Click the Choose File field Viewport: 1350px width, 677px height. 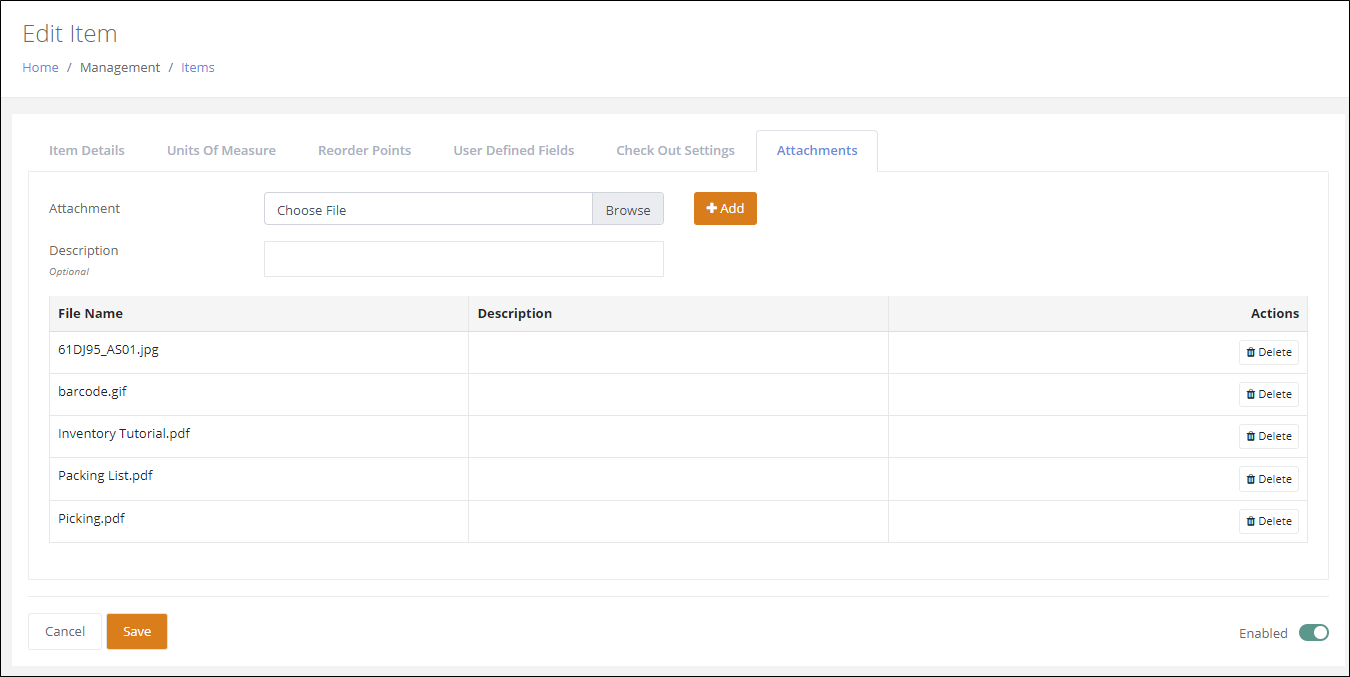[x=429, y=210]
